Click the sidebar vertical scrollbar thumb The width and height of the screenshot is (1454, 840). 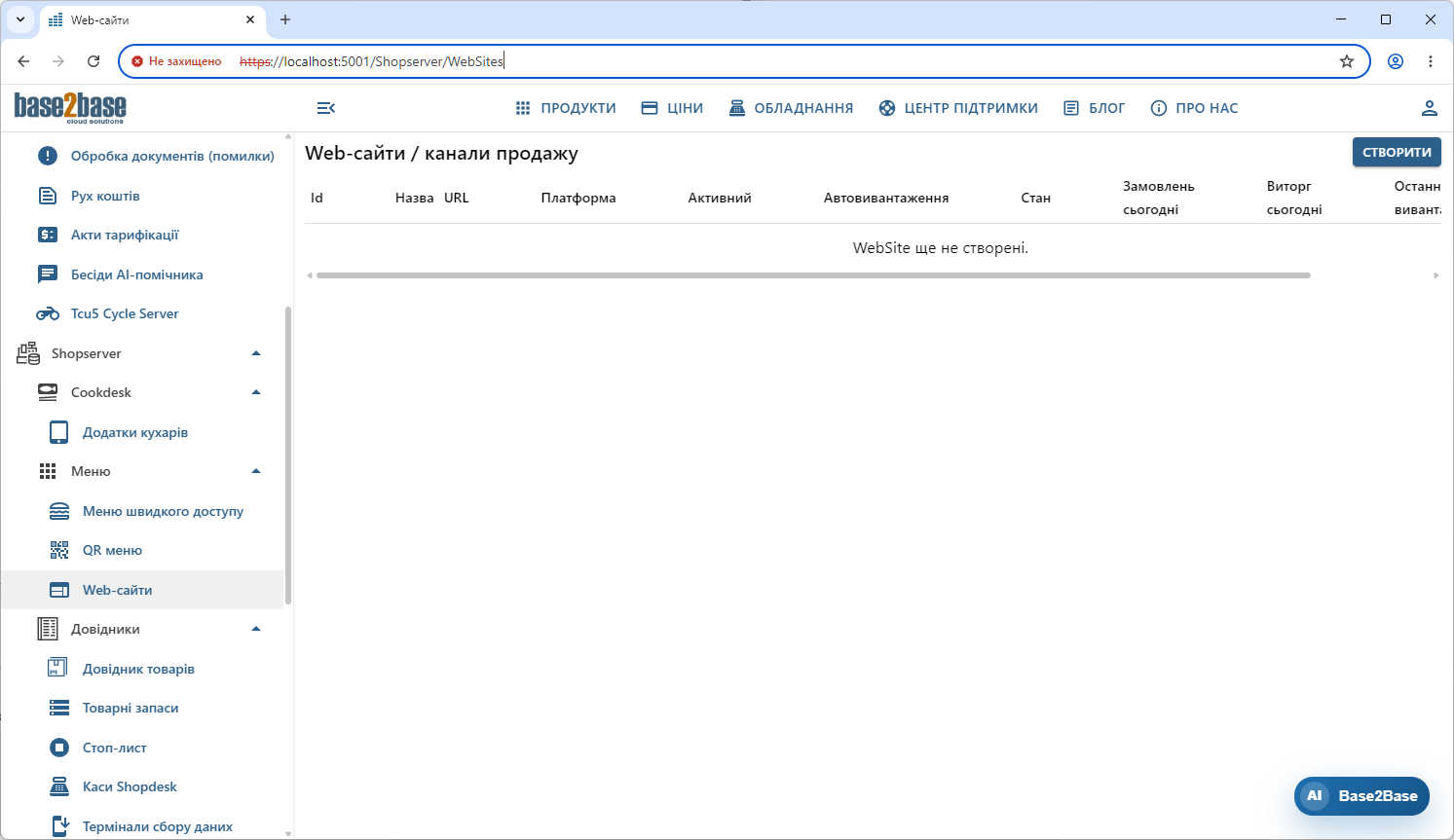[x=288, y=456]
